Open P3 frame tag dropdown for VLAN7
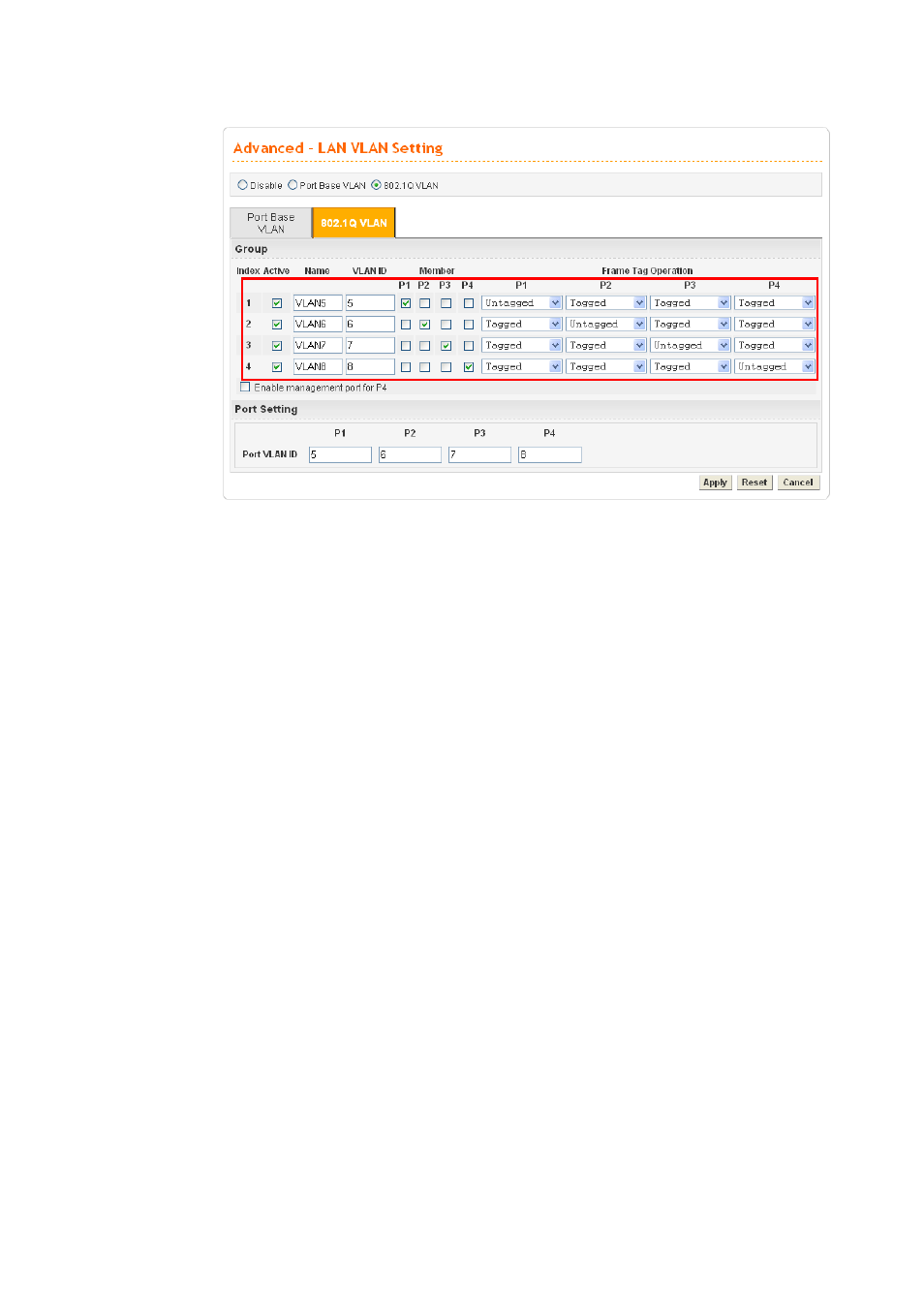This screenshot has width=924, height=1309. point(691,346)
